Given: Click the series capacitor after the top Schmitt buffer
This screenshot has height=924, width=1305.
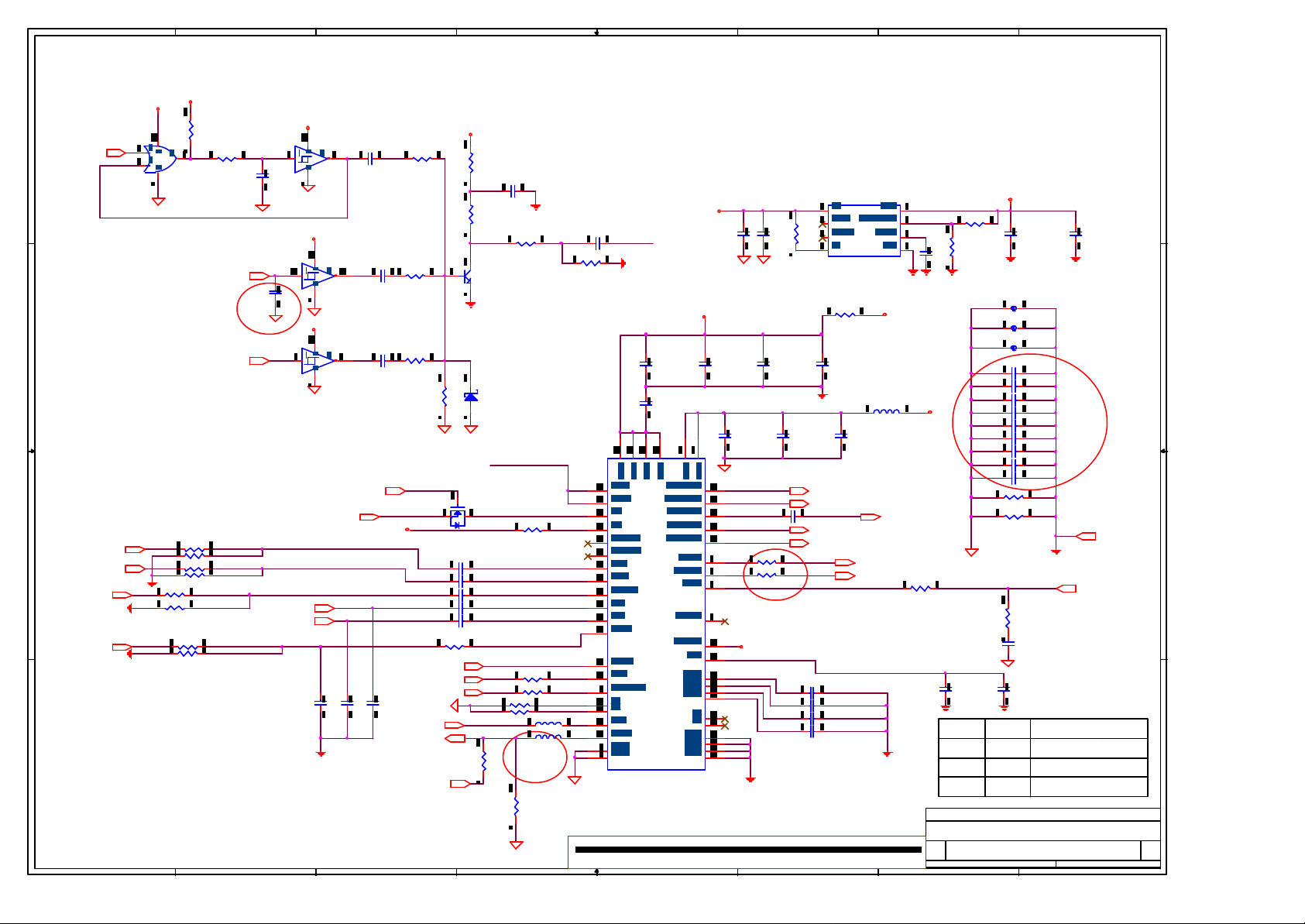Looking at the screenshot, I should pos(371,159).
